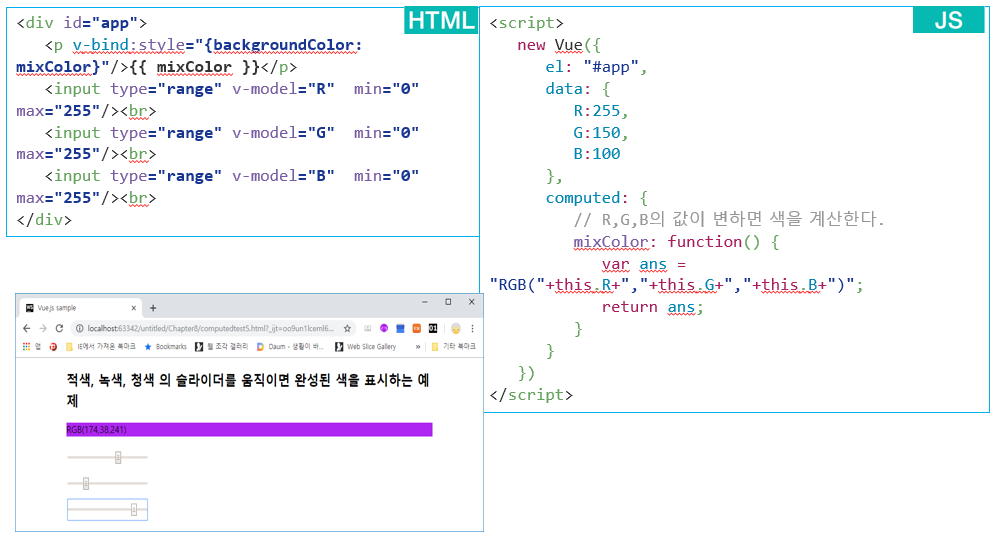Open the black '01' extension icon
Image resolution: width=994 pixels, height=538 pixels.
[x=433, y=328]
